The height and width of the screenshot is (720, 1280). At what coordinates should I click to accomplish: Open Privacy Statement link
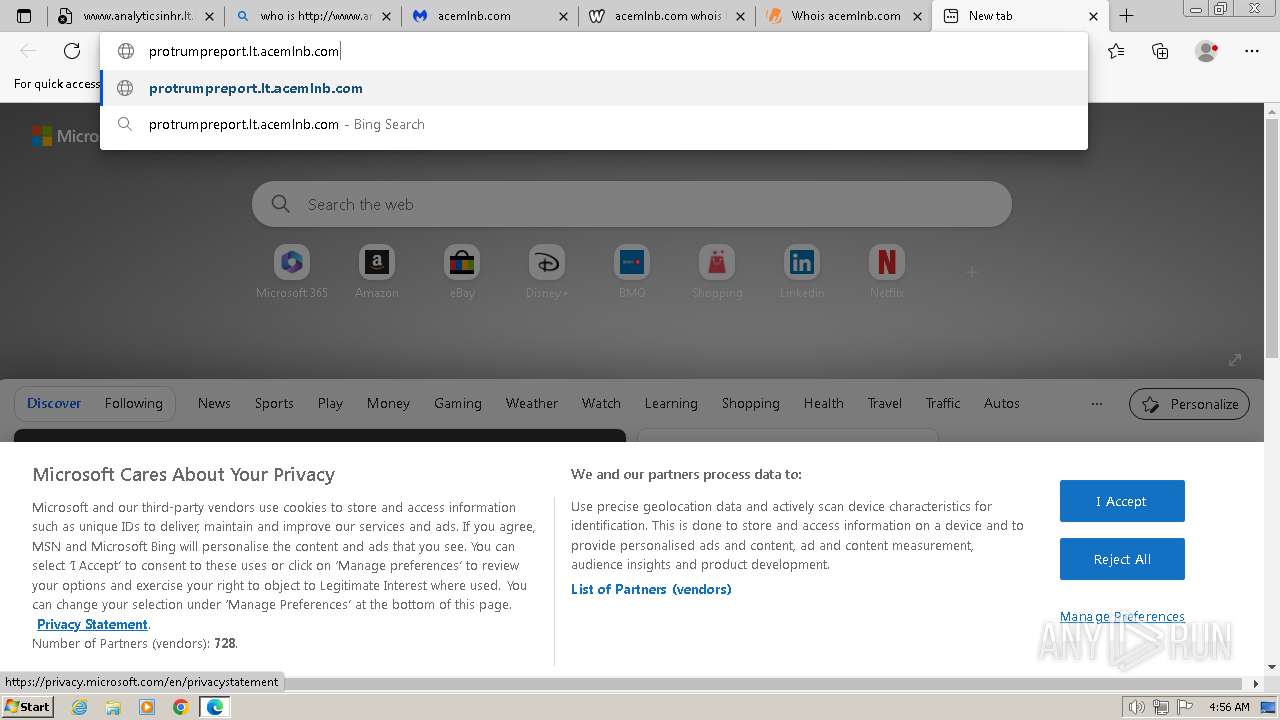(92, 624)
